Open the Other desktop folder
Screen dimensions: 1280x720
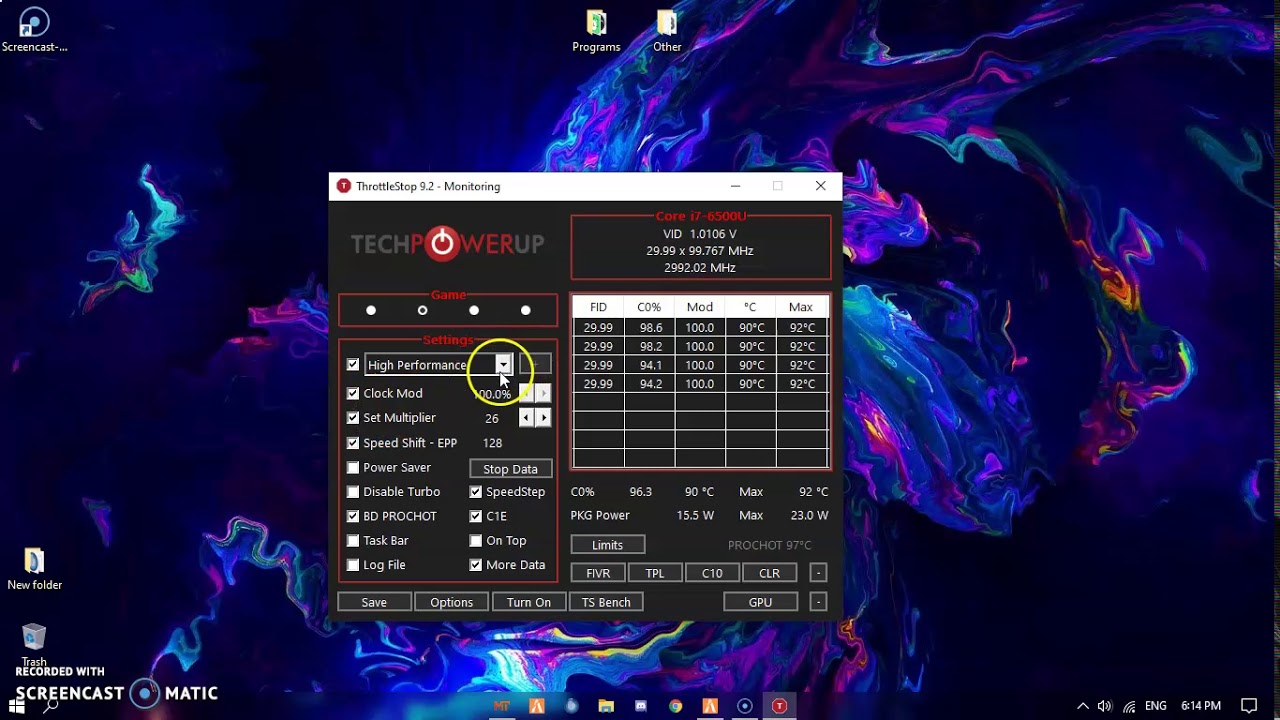coord(667,31)
